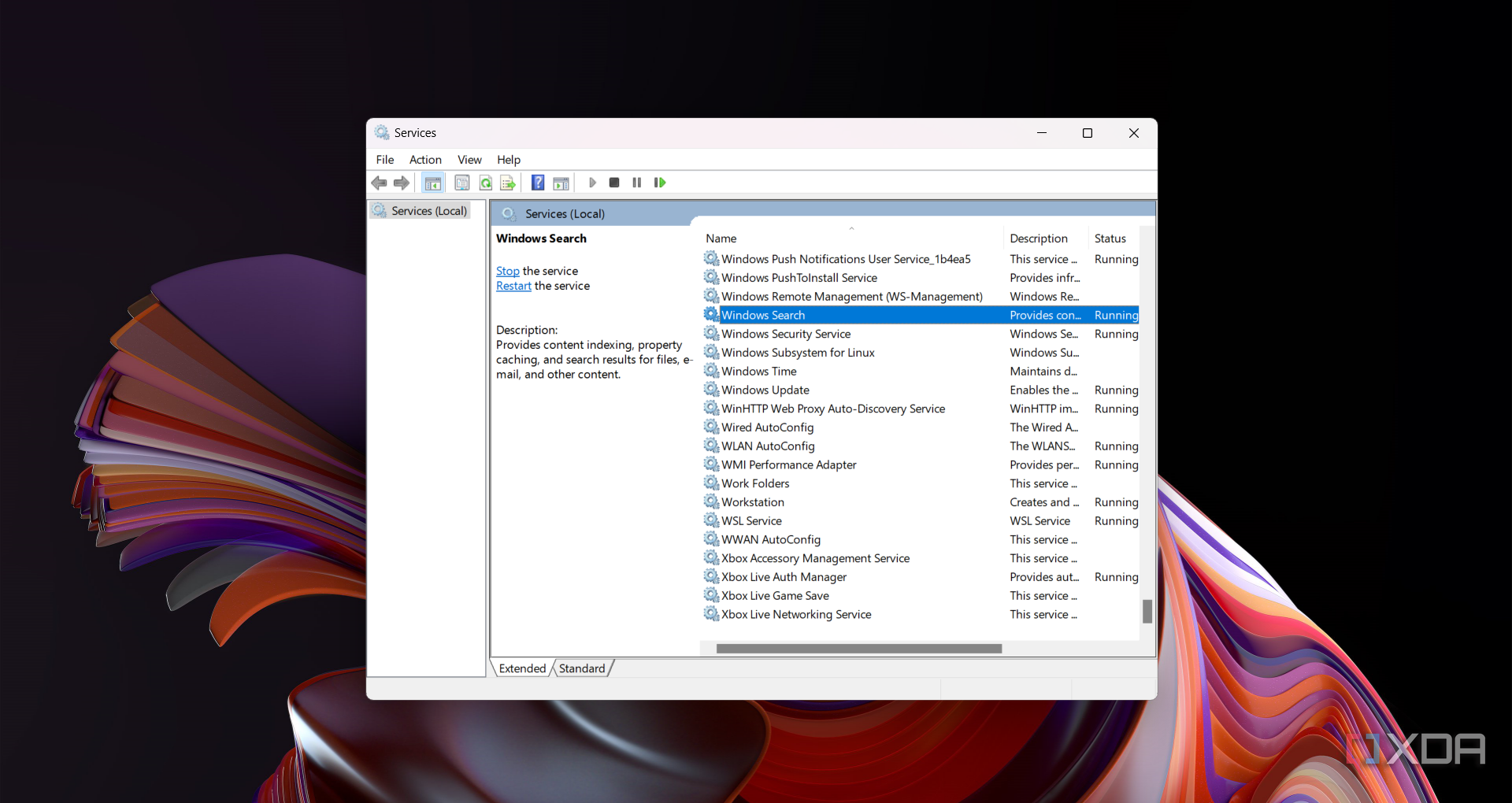Viewport: 1512px width, 803px height.
Task: Click the Restart Service toolbar icon
Action: [660, 183]
